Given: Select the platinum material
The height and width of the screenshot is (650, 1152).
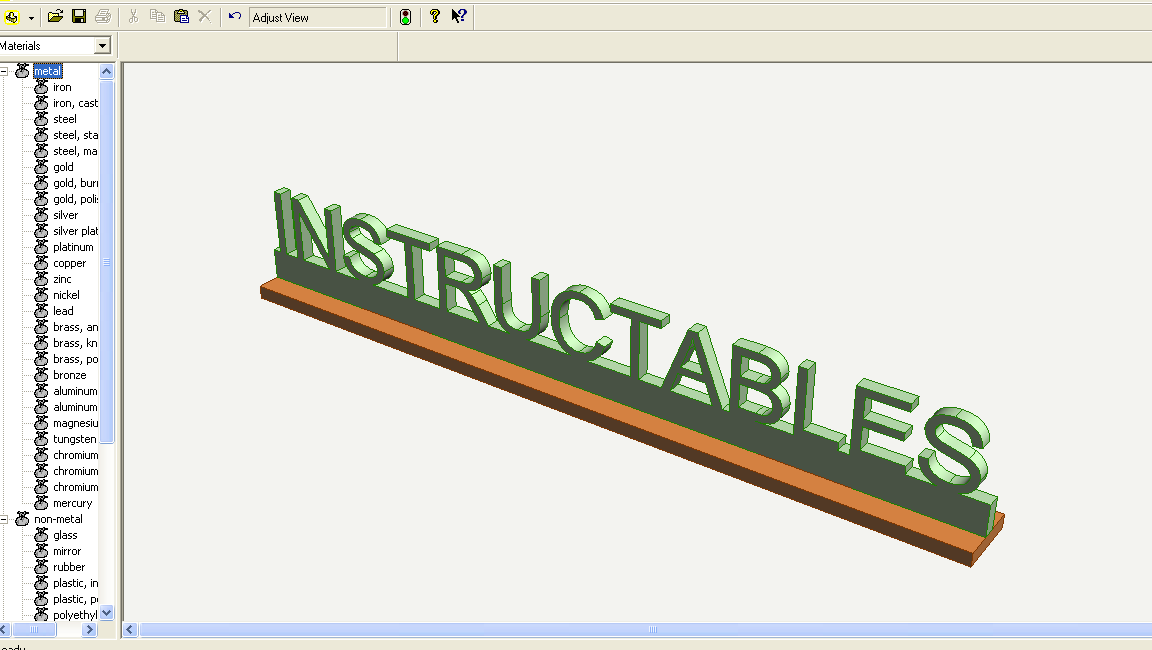Looking at the screenshot, I should pos(73,248).
